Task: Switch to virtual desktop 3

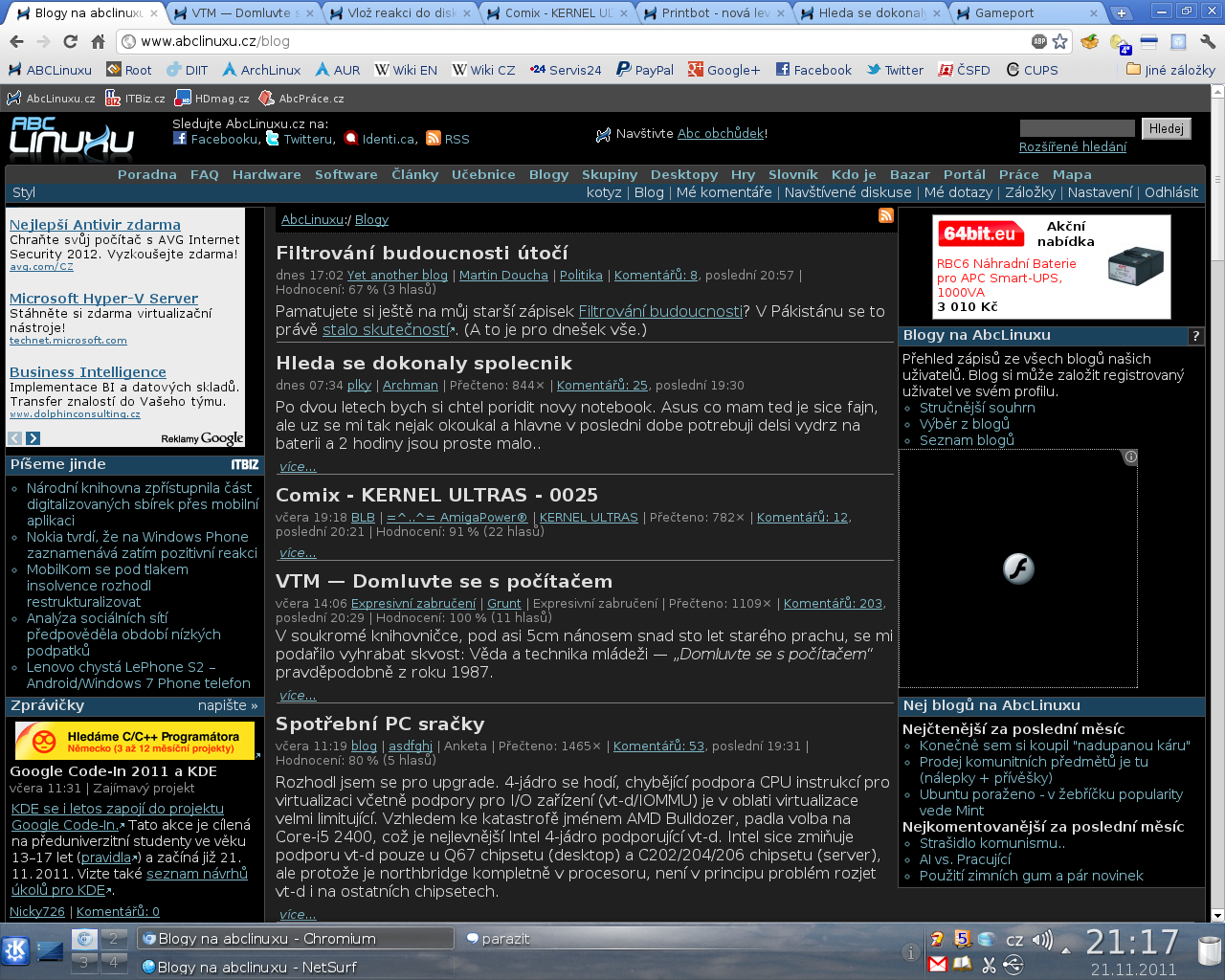Action: click(84, 962)
